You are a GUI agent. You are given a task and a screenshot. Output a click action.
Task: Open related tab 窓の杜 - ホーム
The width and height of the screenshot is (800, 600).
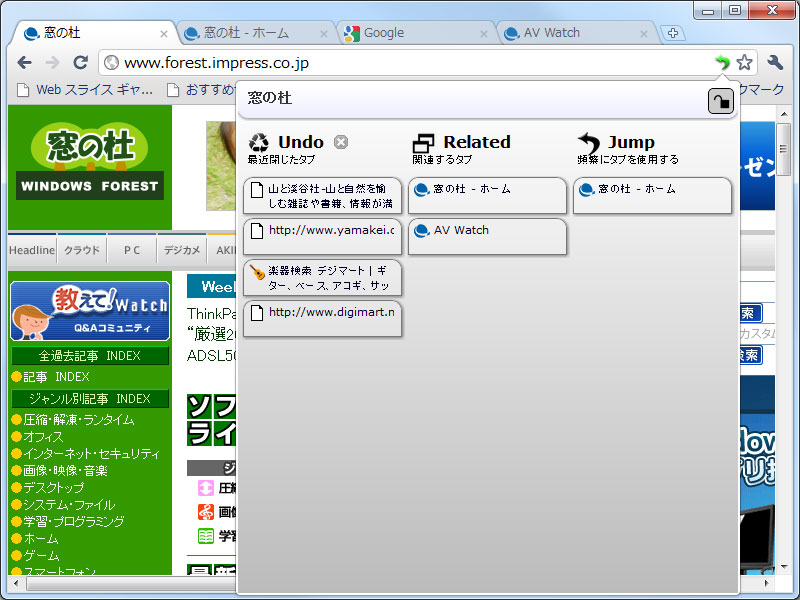pos(487,195)
